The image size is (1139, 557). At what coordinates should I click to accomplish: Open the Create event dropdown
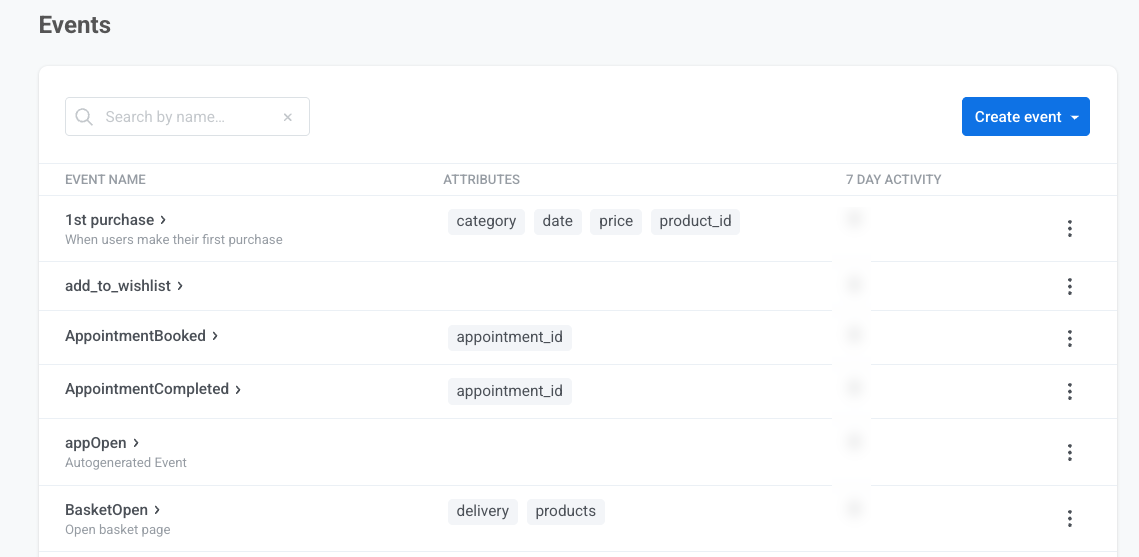click(1025, 117)
